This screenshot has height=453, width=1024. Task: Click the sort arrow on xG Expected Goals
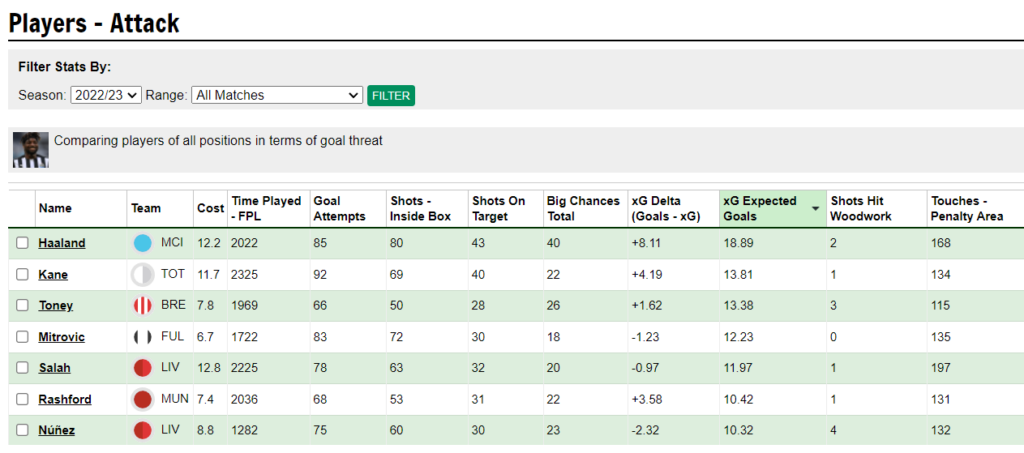815,209
